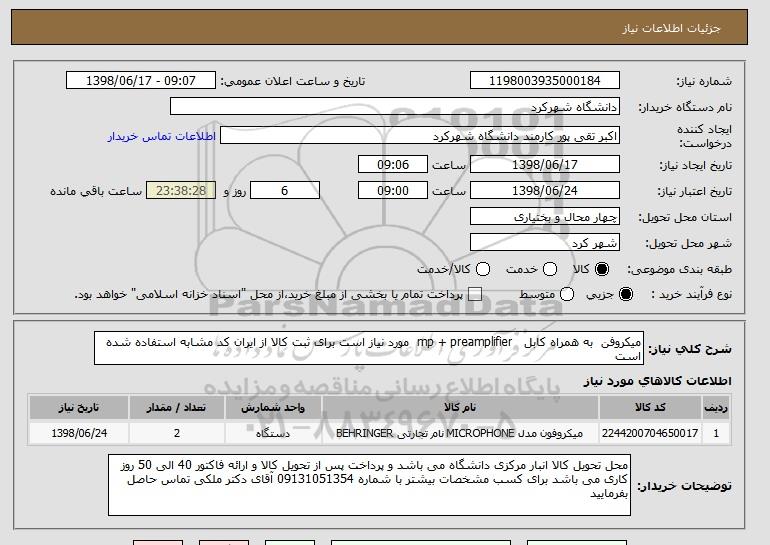Click the ردیف column header
The height and width of the screenshot is (545, 770).
click(x=716, y=408)
